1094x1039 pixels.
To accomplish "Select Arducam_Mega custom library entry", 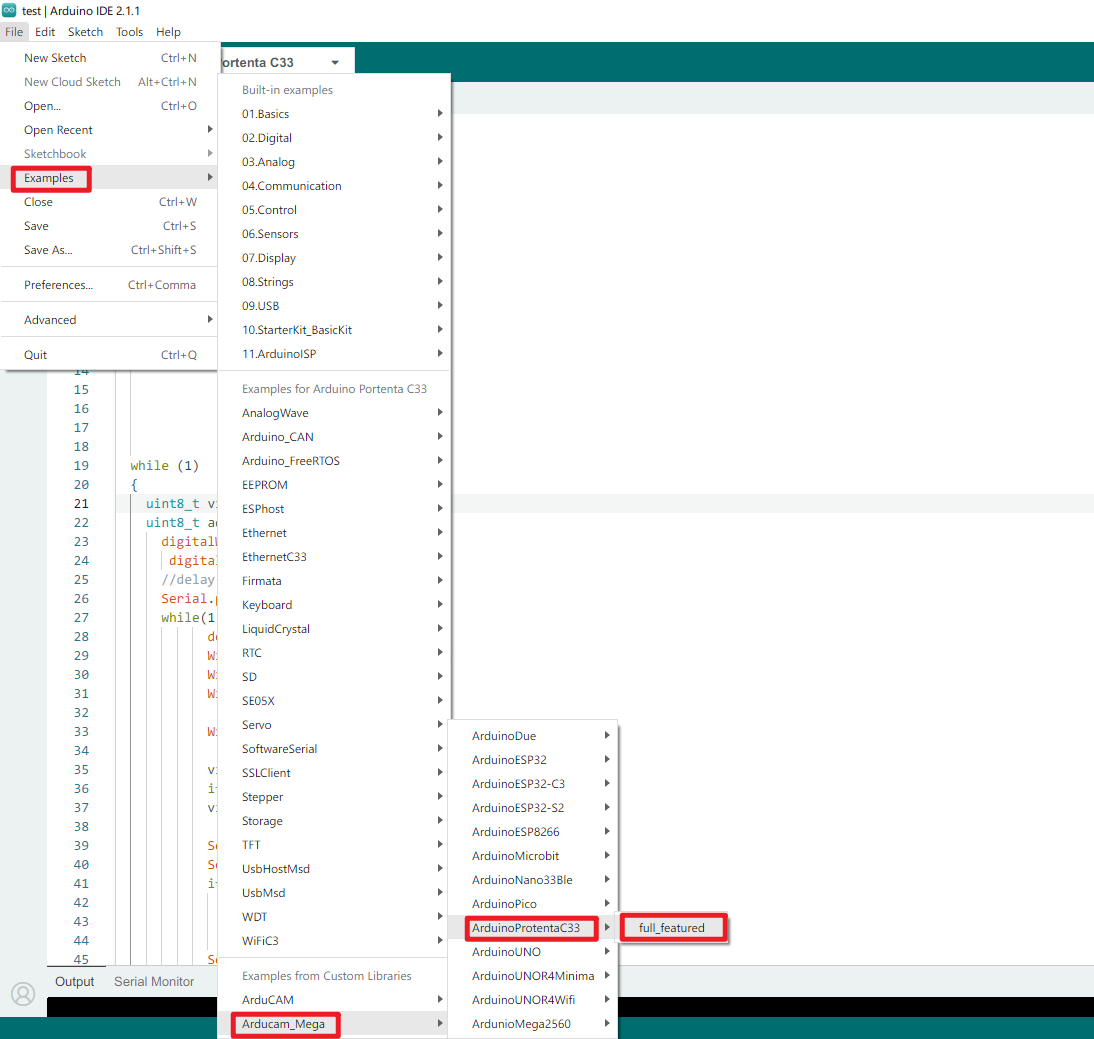I will pos(334,1024).
